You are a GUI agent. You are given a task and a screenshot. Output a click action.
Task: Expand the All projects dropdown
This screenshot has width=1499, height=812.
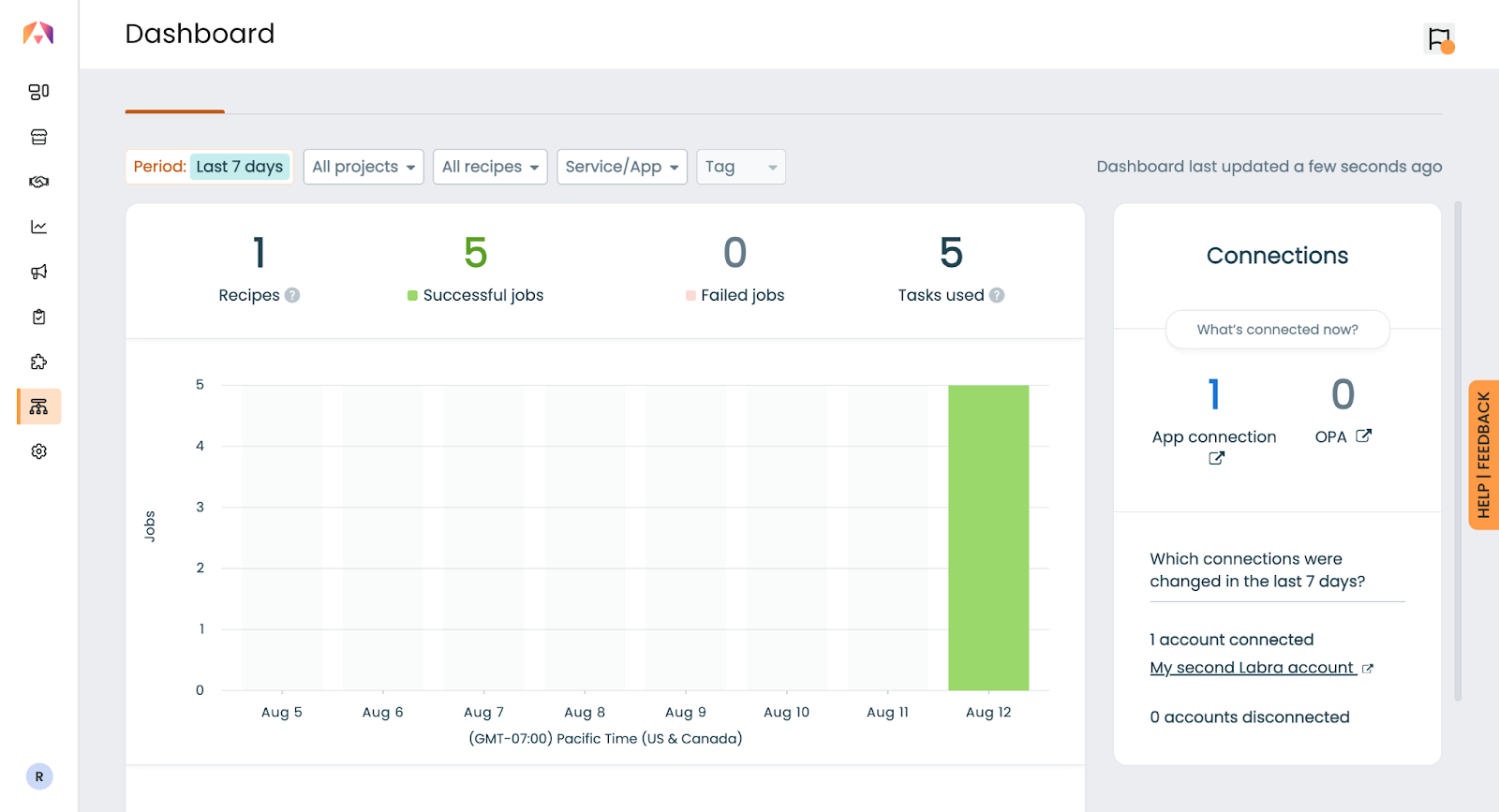coord(364,167)
